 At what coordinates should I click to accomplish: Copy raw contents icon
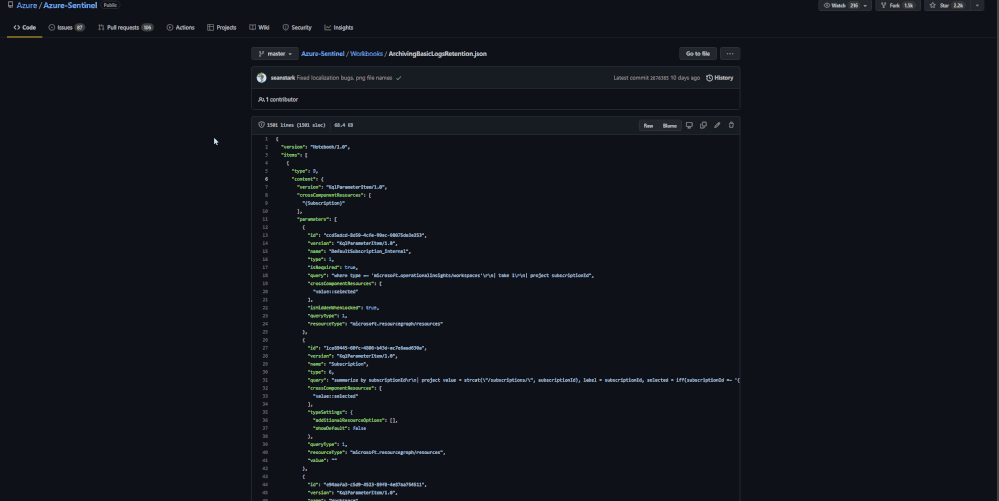pyautogui.click(x=703, y=125)
